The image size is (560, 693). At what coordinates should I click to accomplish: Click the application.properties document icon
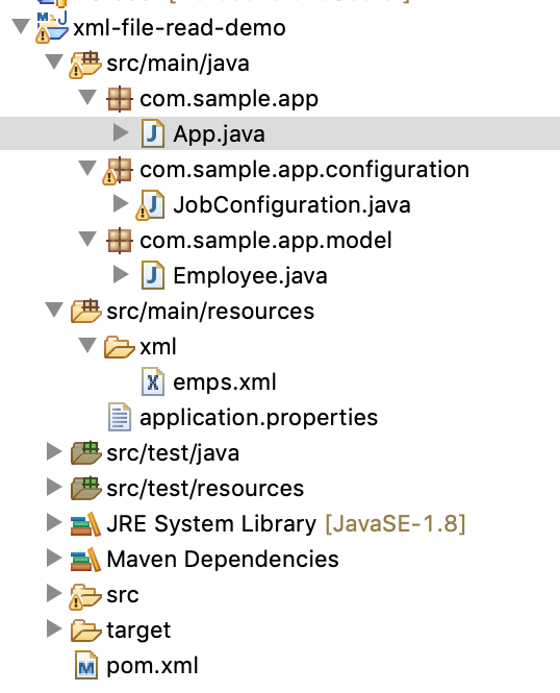119,417
